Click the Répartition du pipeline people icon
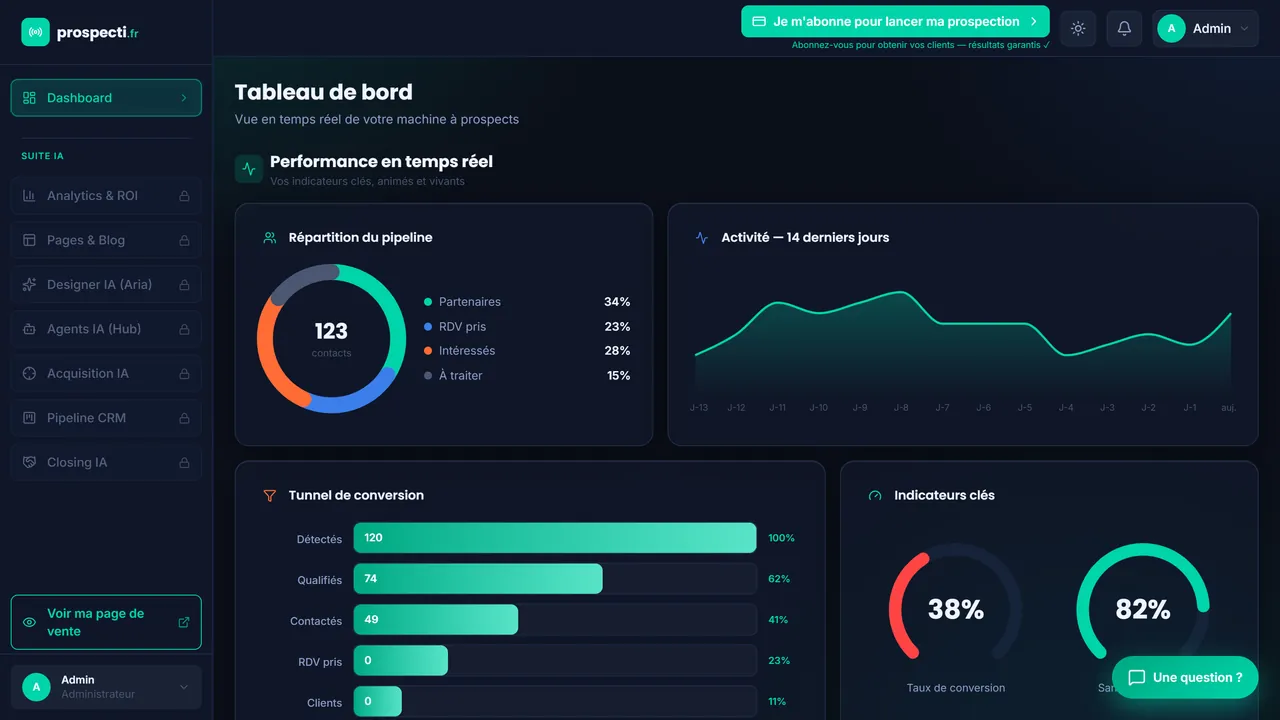Image resolution: width=1280 pixels, height=720 pixels. [x=270, y=238]
